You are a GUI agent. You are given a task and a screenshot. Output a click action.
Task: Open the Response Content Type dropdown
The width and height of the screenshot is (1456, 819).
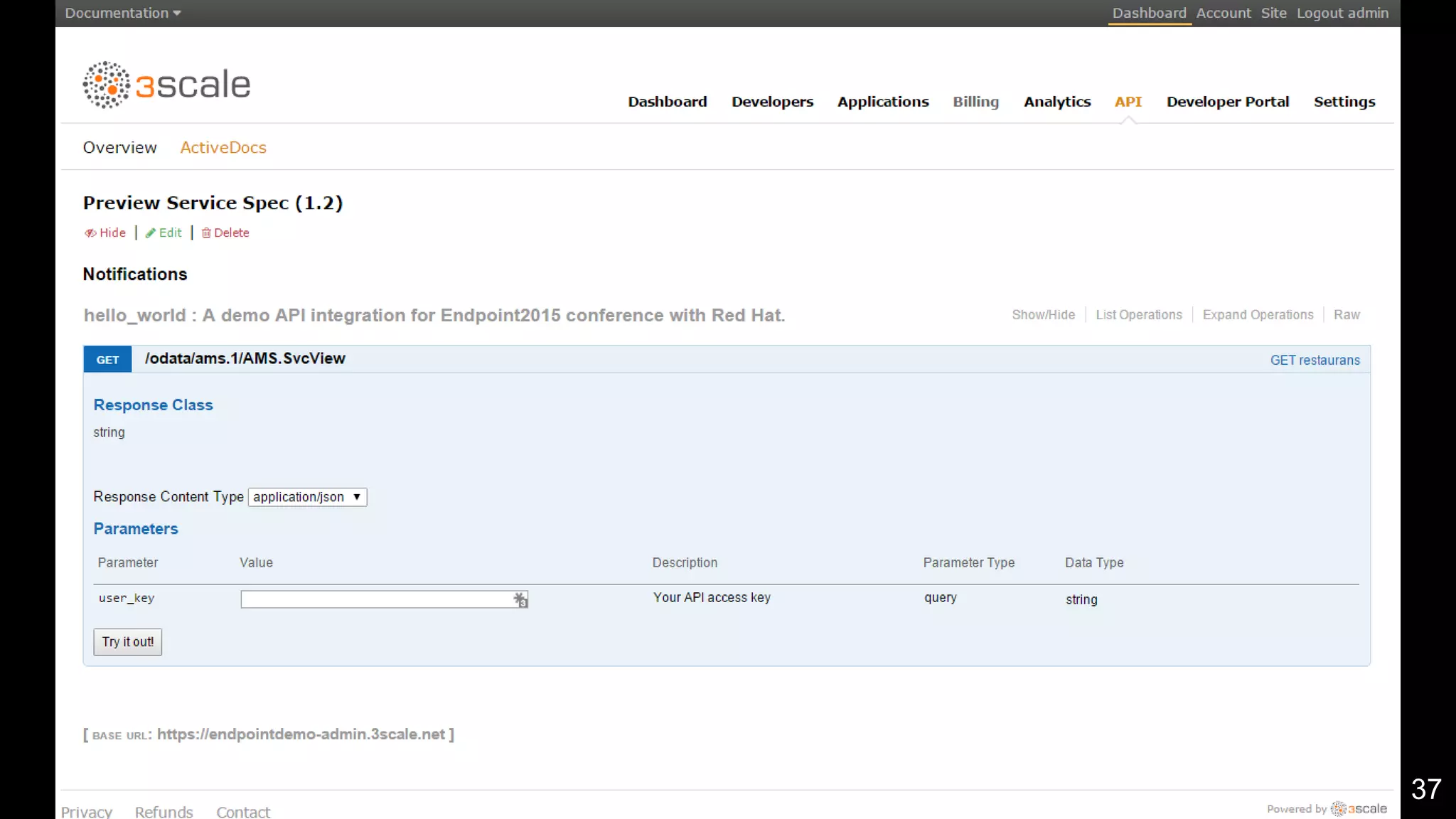[307, 497]
